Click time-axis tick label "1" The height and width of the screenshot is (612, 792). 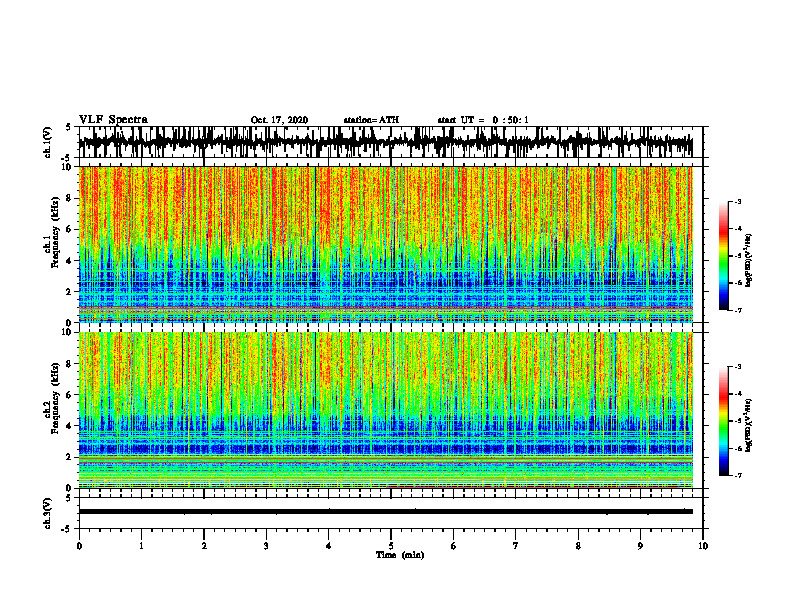pyautogui.click(x=141, y=546)
